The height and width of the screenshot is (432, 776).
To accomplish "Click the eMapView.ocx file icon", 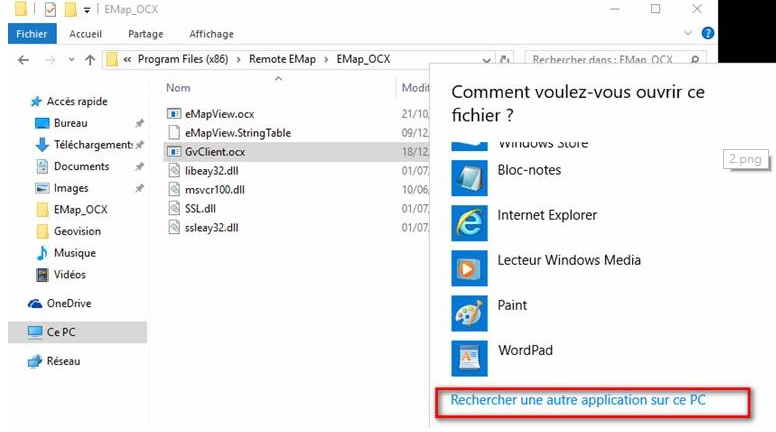I will tap(174, 114).
